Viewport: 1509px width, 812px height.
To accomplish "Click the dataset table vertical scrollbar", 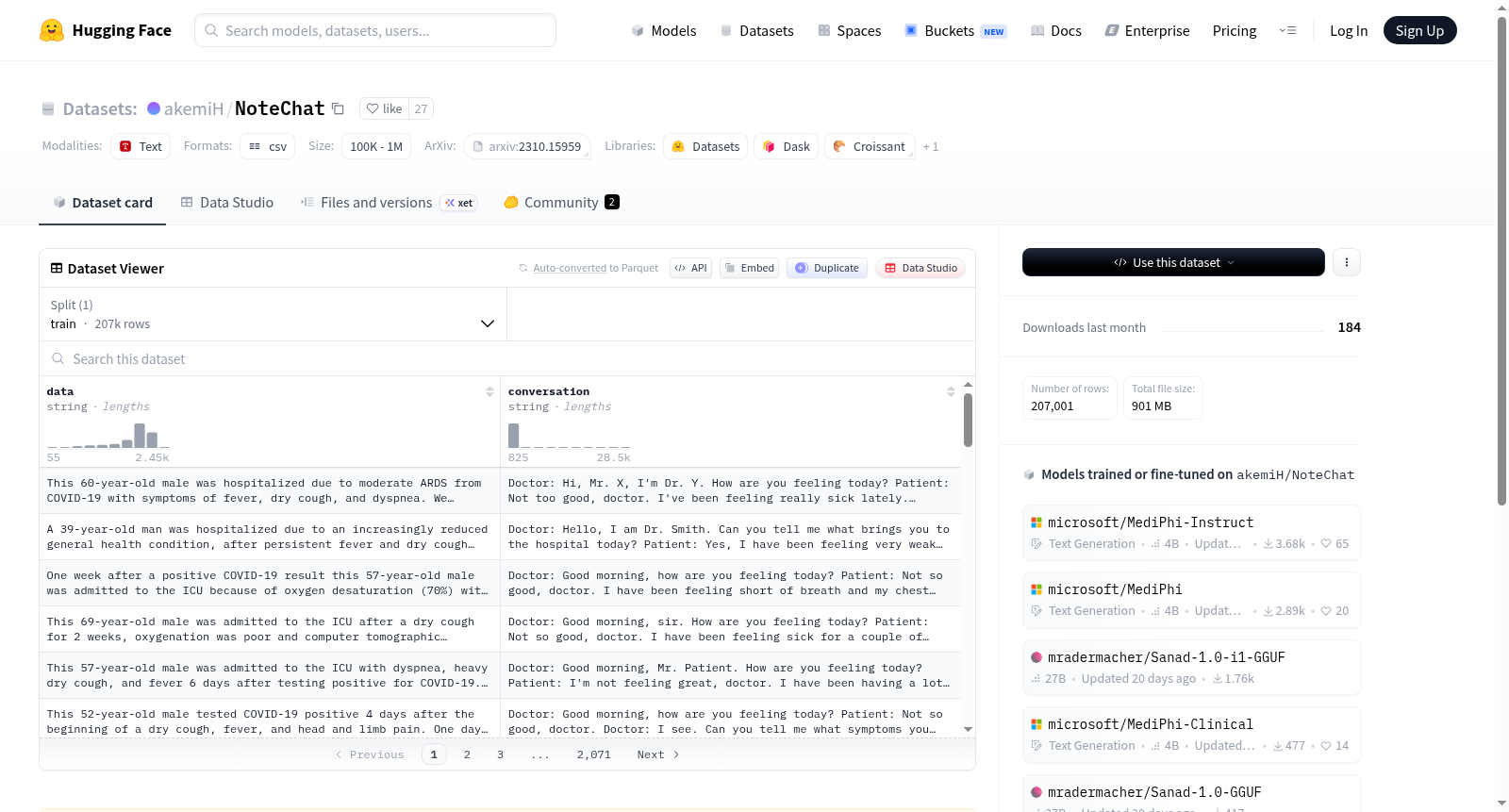I will tap(968, 421).
